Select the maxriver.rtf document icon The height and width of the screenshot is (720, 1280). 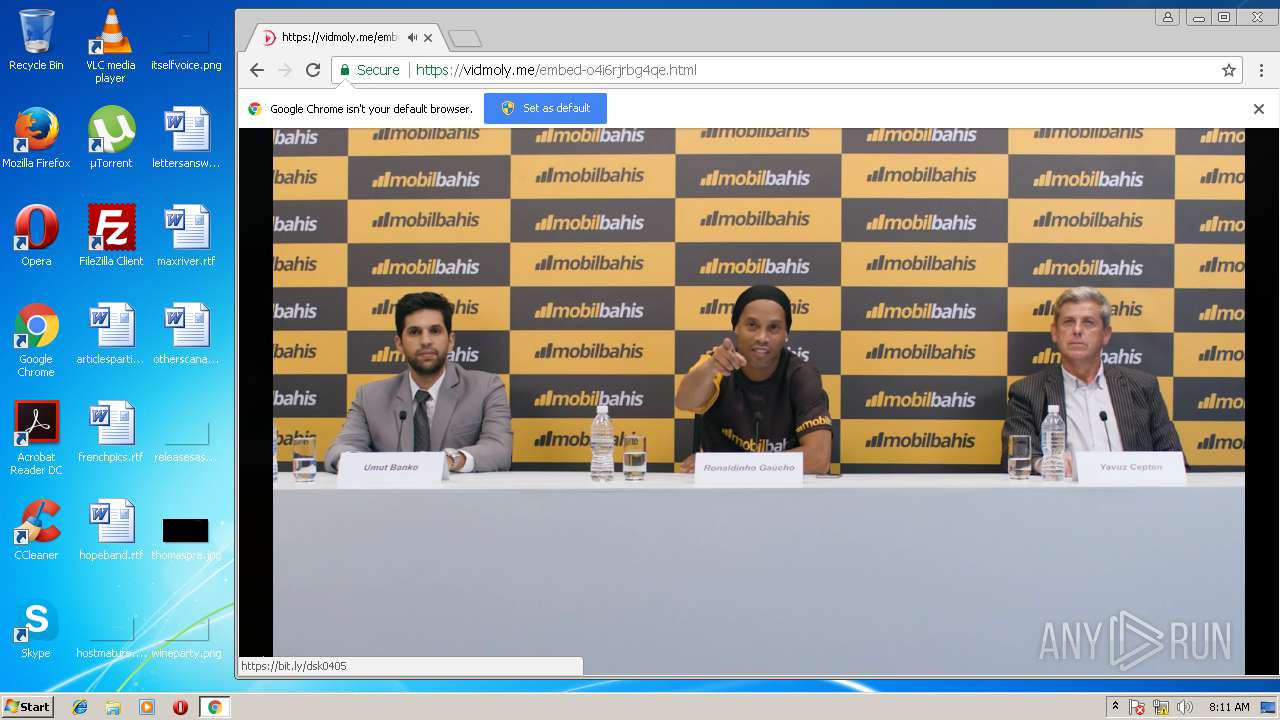click(186, 235)
